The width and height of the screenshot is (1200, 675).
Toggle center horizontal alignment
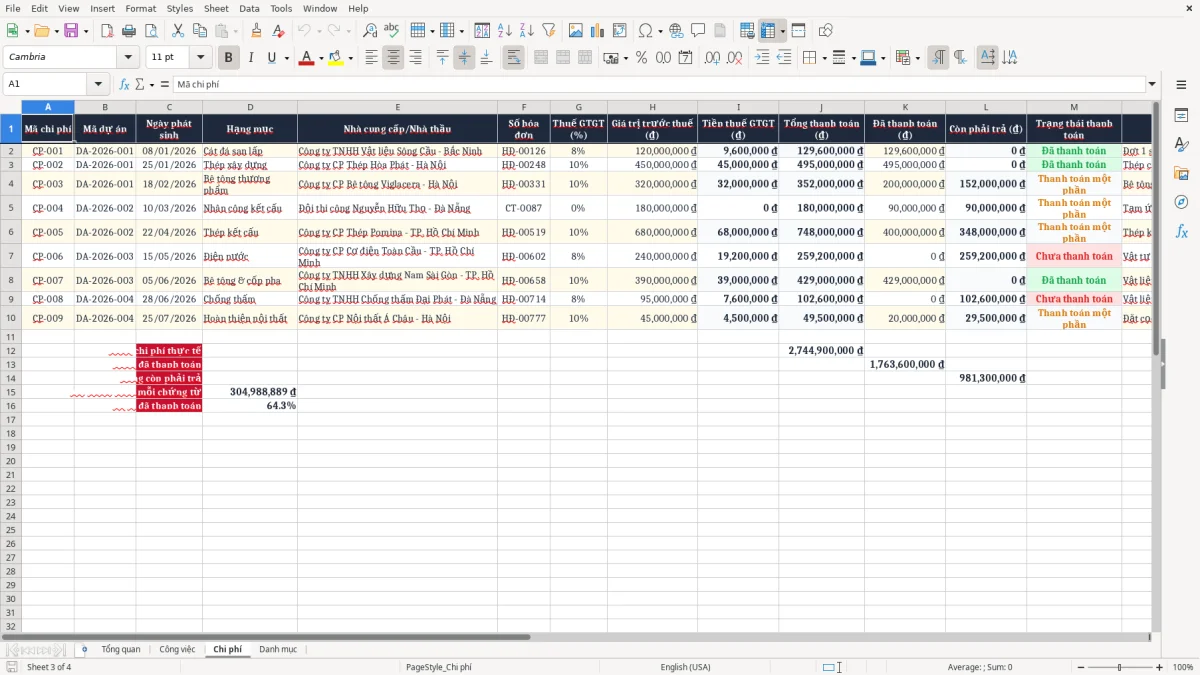(393, 58)
